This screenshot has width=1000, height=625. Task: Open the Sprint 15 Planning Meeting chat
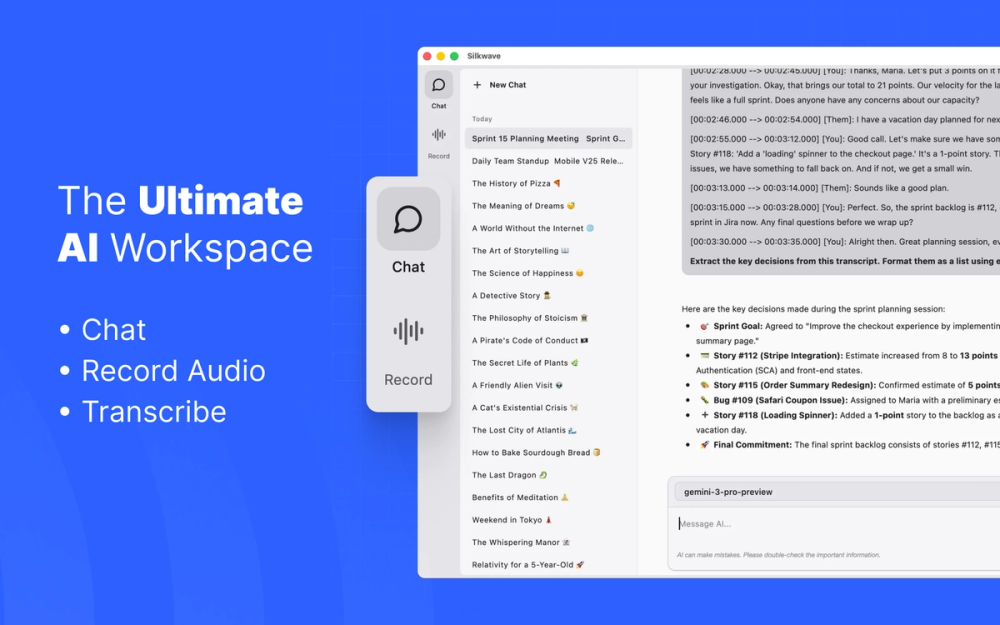click(548, 138)
